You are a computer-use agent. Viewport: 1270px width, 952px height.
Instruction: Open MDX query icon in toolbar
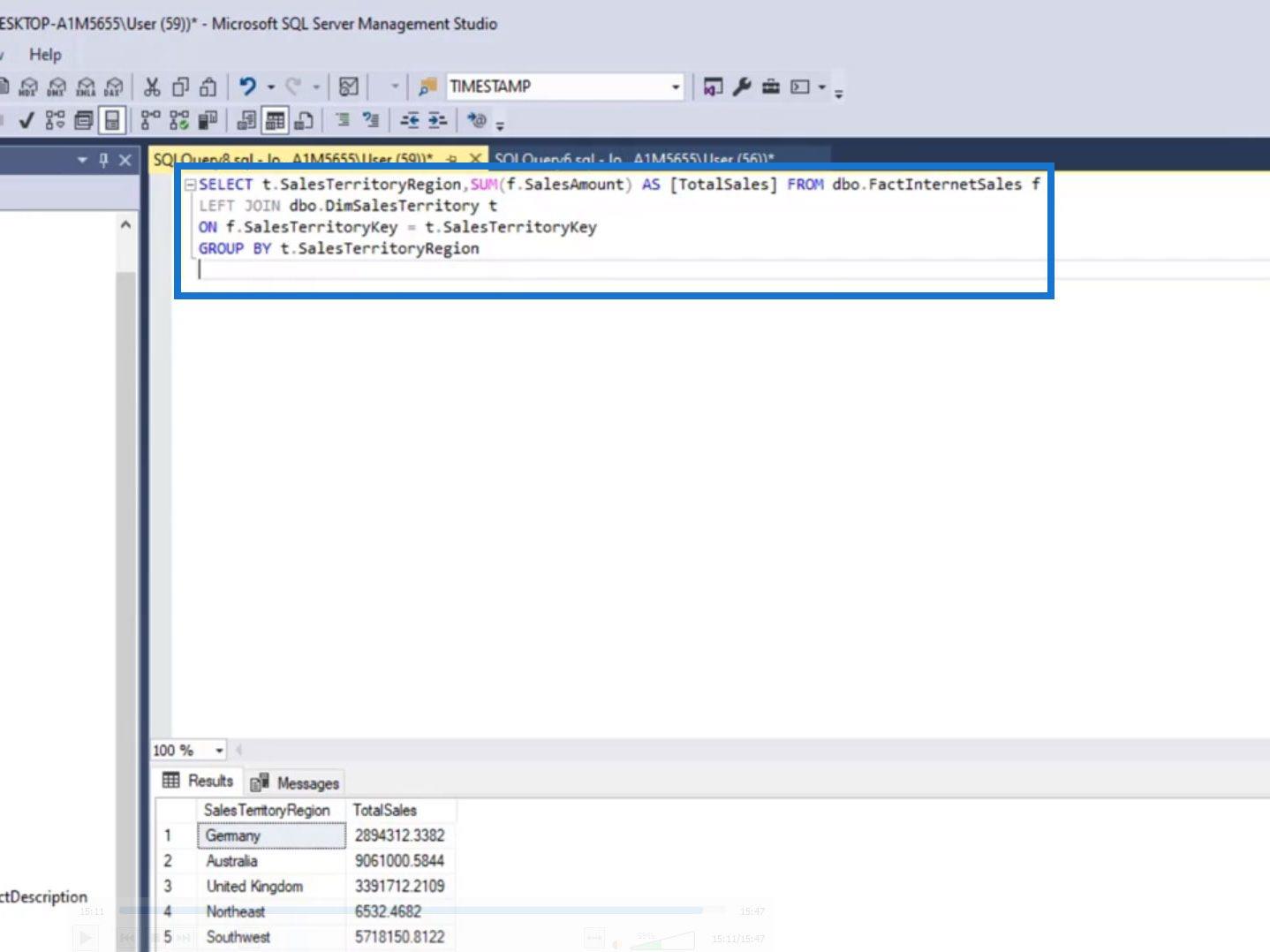click(x=28, y=87)
